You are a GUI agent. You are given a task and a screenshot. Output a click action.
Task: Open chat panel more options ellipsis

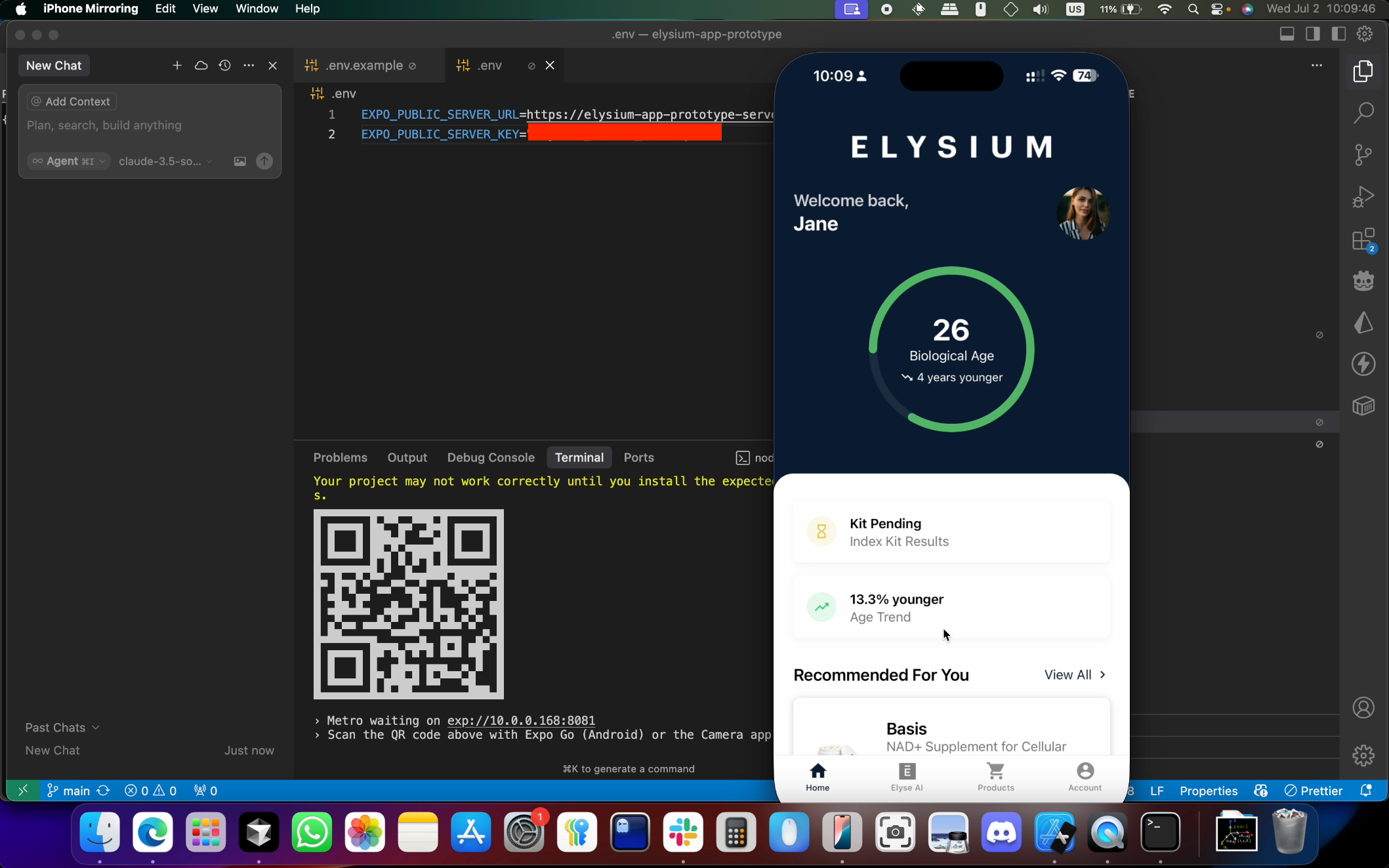point(249,66)
